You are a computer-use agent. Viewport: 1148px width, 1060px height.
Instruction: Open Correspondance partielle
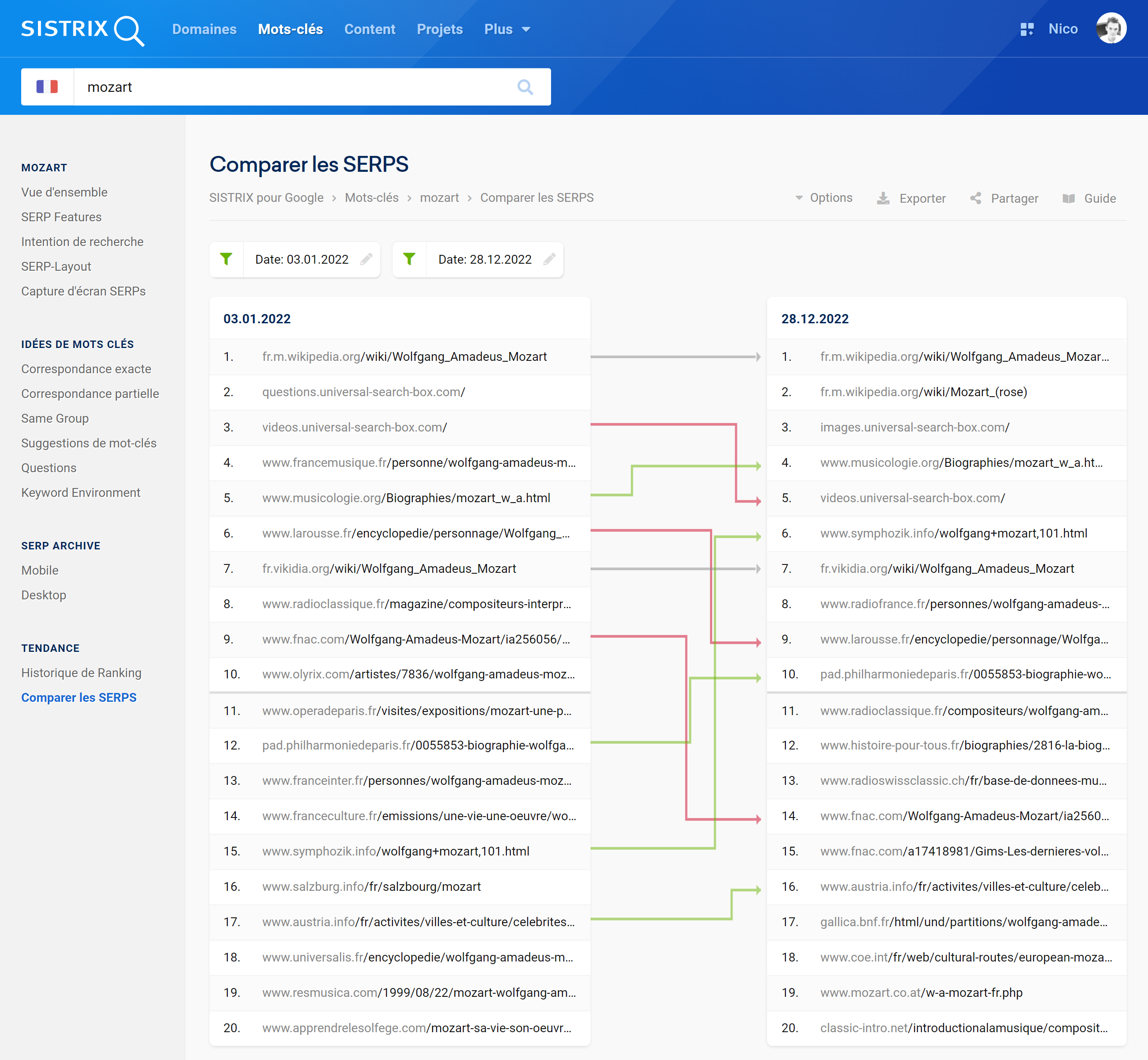point(90,394)
